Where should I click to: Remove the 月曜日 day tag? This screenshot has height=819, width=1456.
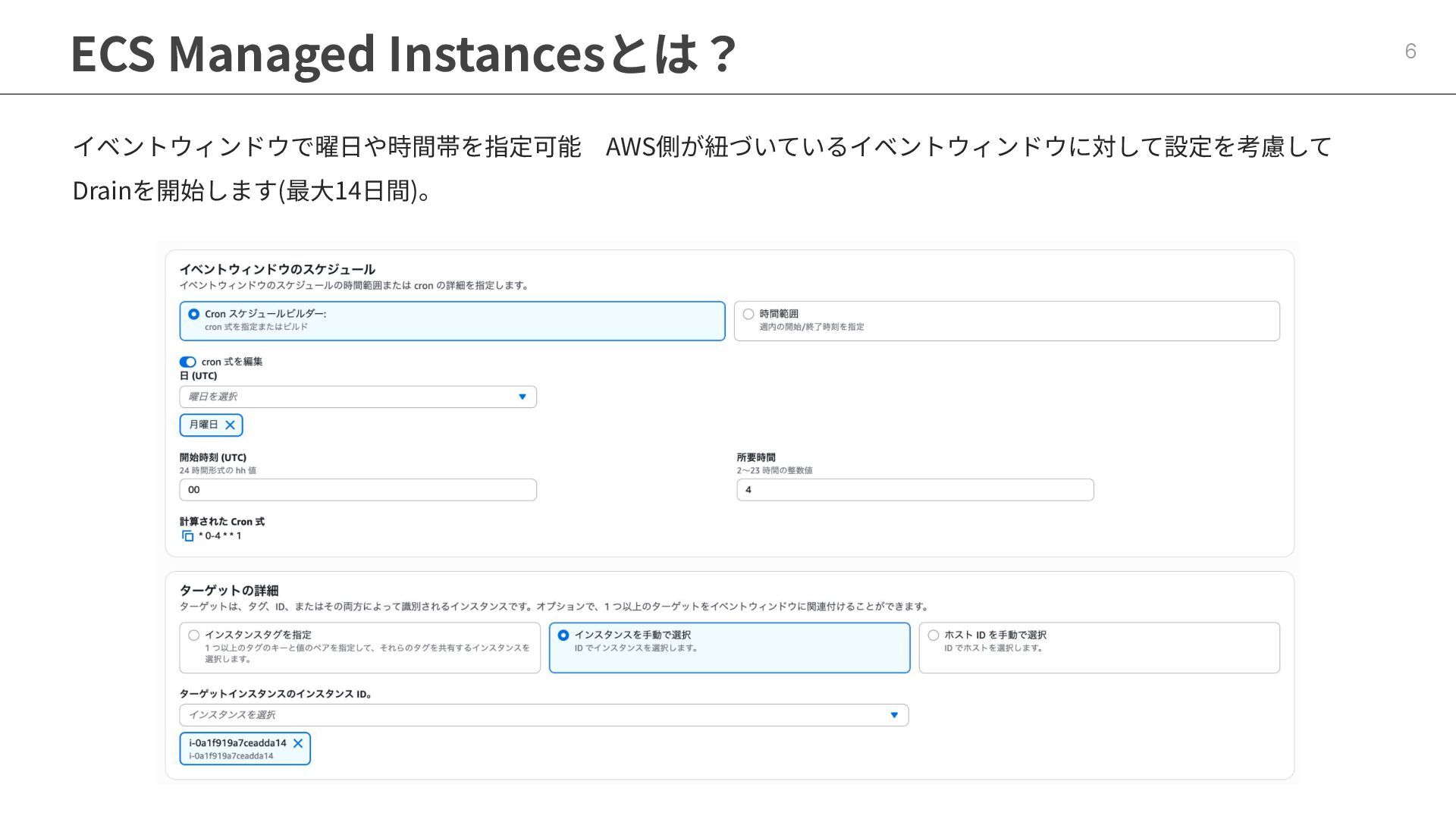[231, 425]
